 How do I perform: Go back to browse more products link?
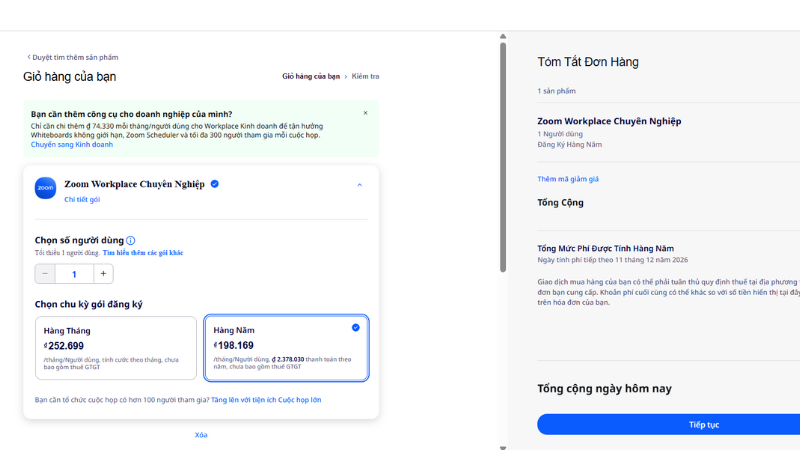point(72,57)
